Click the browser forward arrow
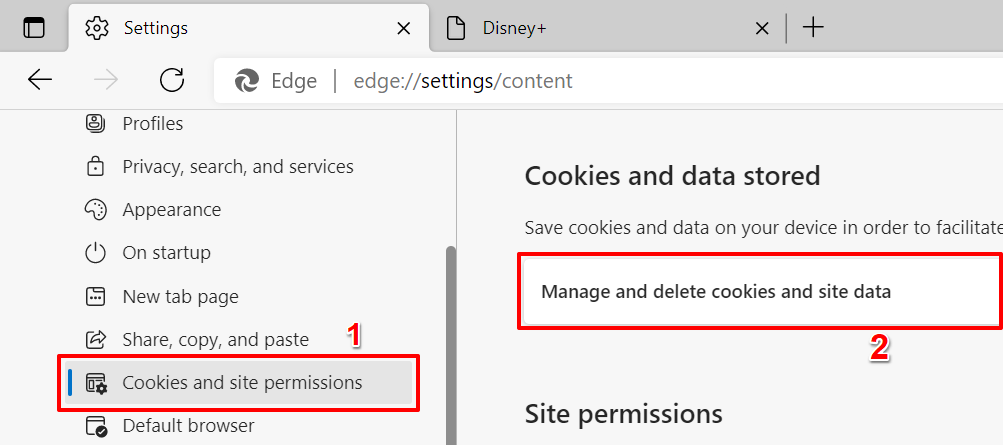This screenshot has width=1003, height=445. (x=106, y=80)
